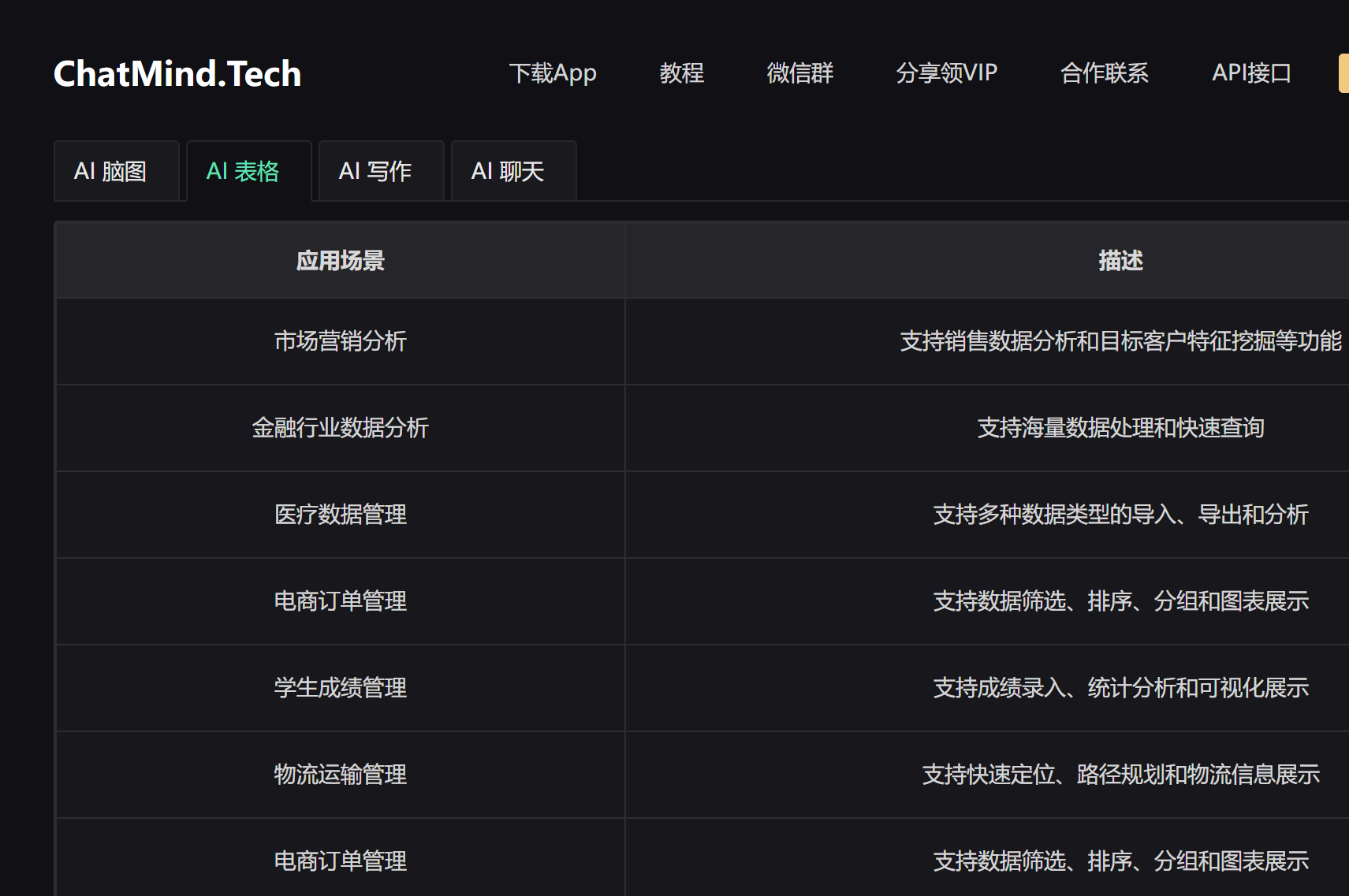
Task: Switch to the AI 聊天 tab
Action: point(514,171)
